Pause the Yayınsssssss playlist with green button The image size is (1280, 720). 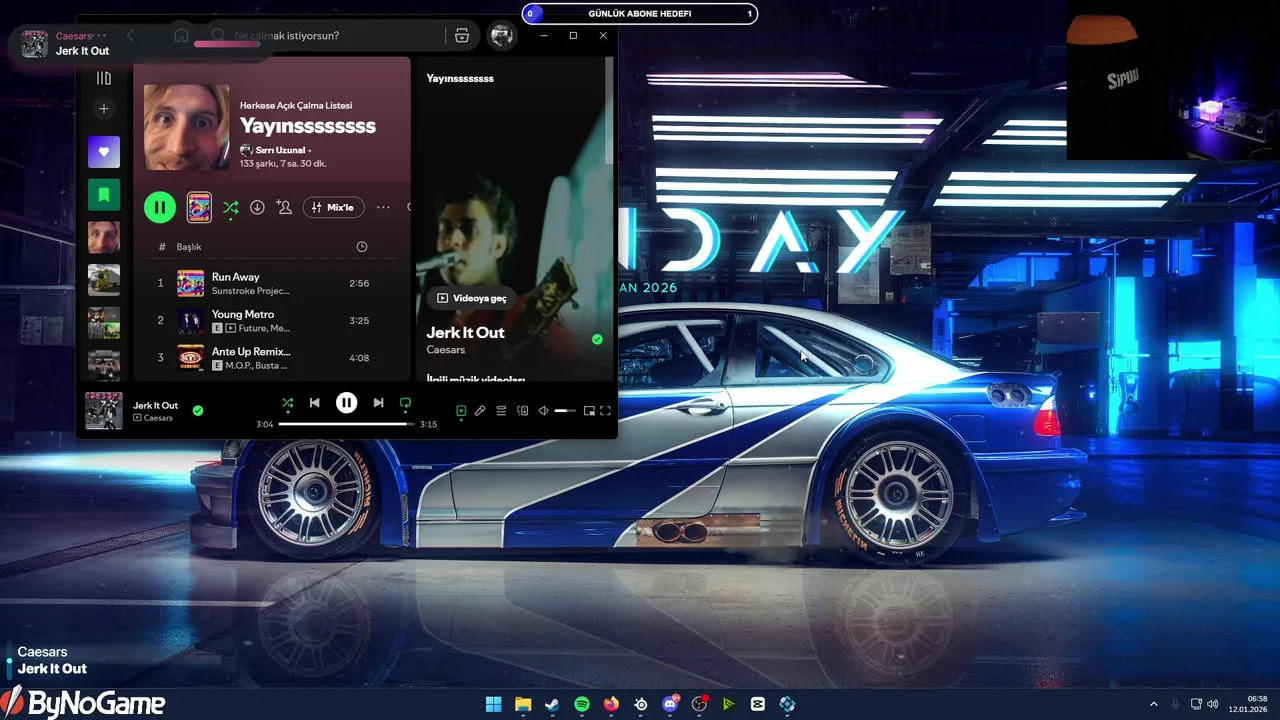click(160, 207)
